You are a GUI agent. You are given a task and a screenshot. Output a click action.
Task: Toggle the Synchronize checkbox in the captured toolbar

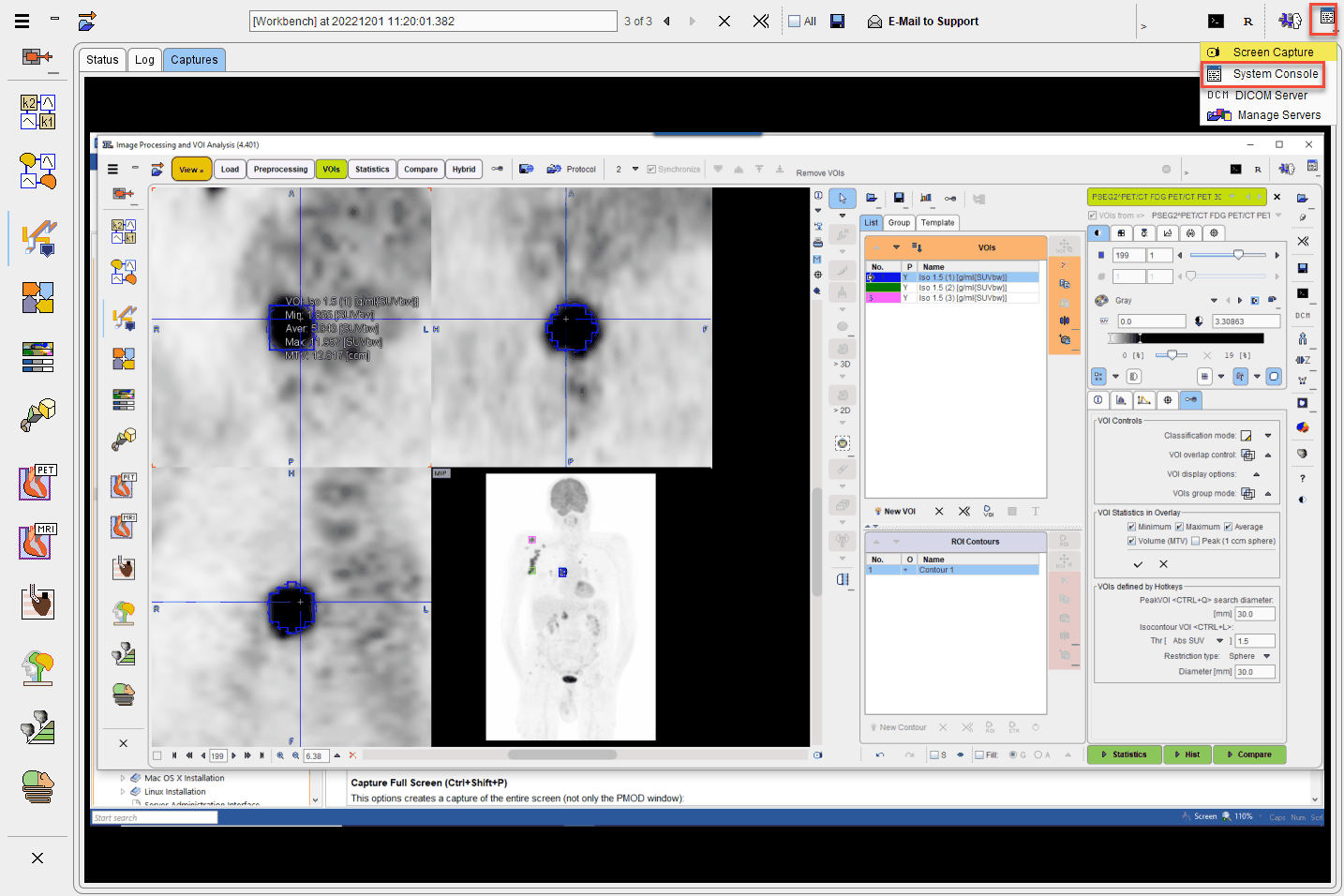tap(651, 170)
